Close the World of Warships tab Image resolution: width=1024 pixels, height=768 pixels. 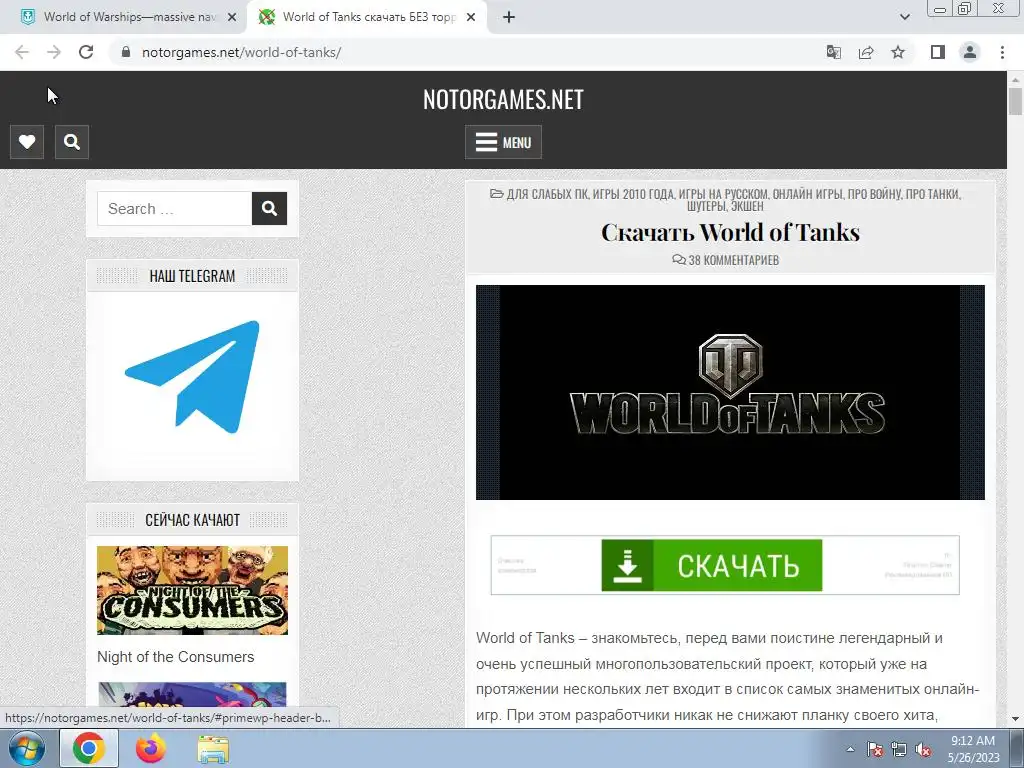tap(232, 18)
